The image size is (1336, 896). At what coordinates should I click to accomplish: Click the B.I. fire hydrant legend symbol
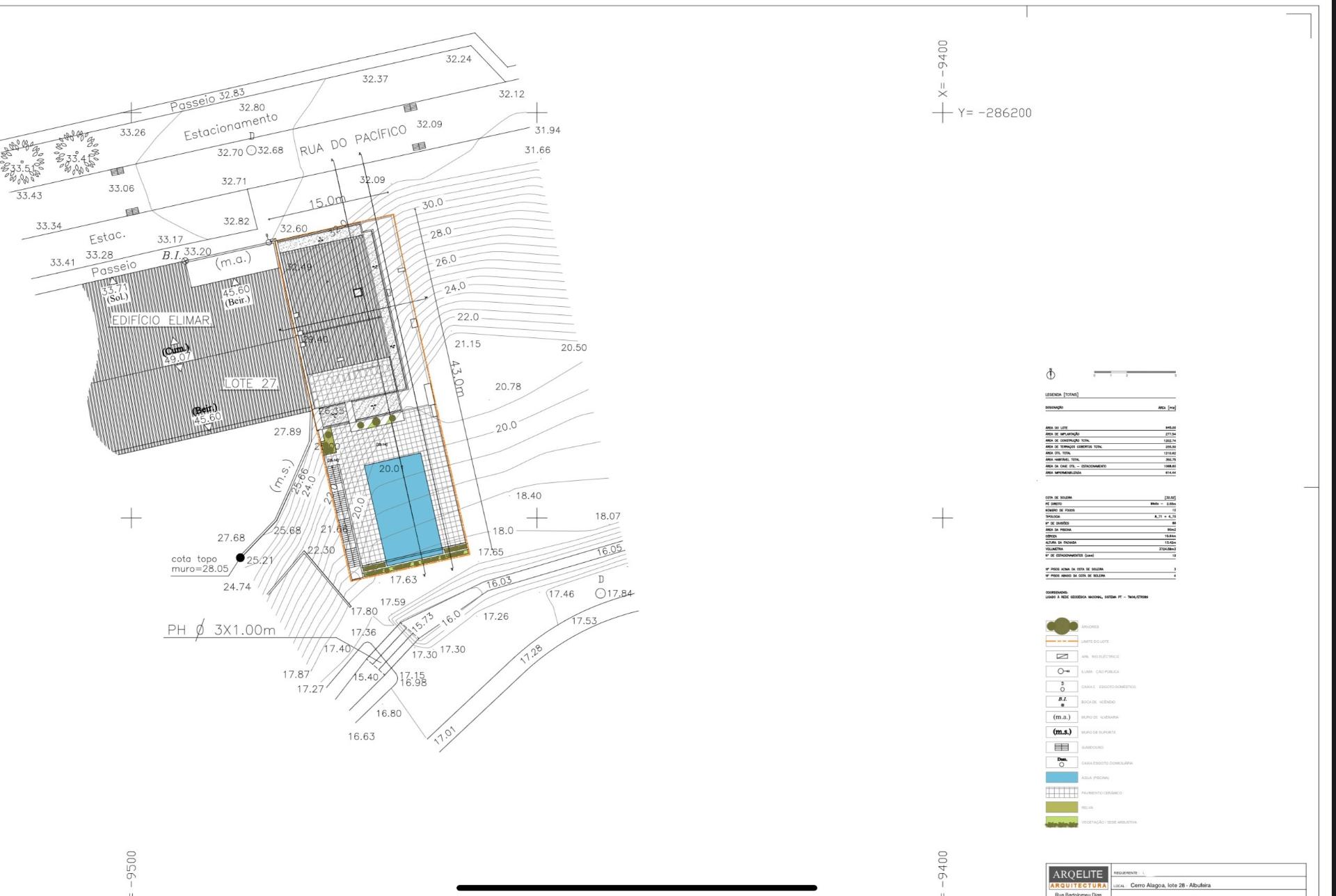(x=1061, y=702)
